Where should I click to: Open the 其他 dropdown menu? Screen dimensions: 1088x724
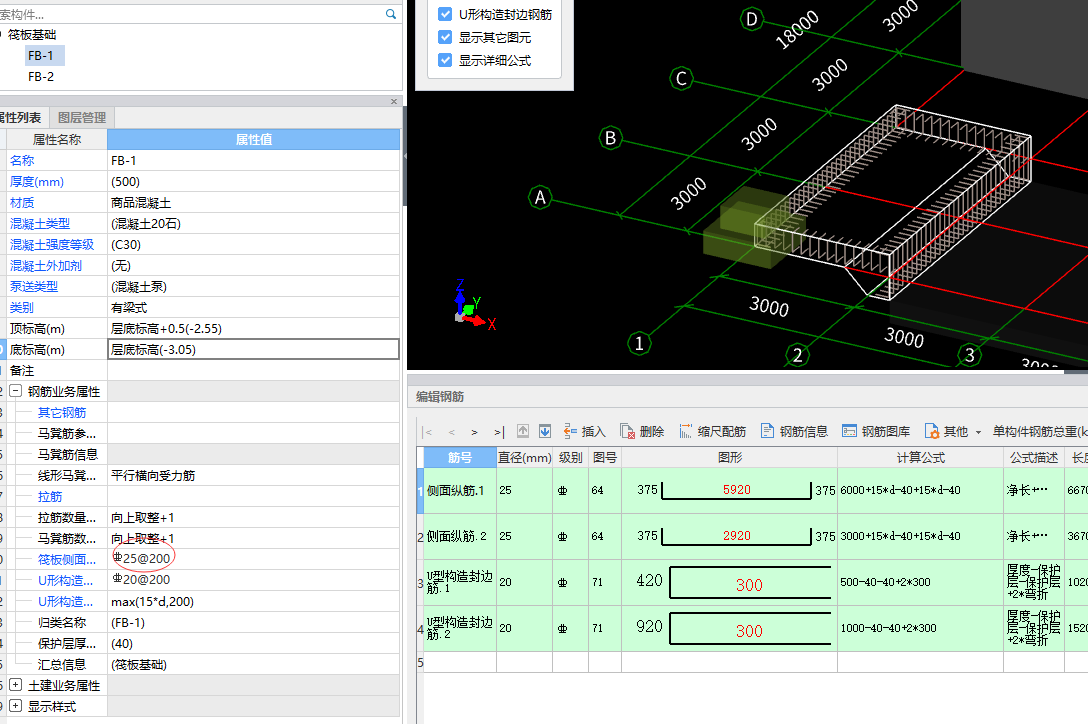[x=953, y=431]
